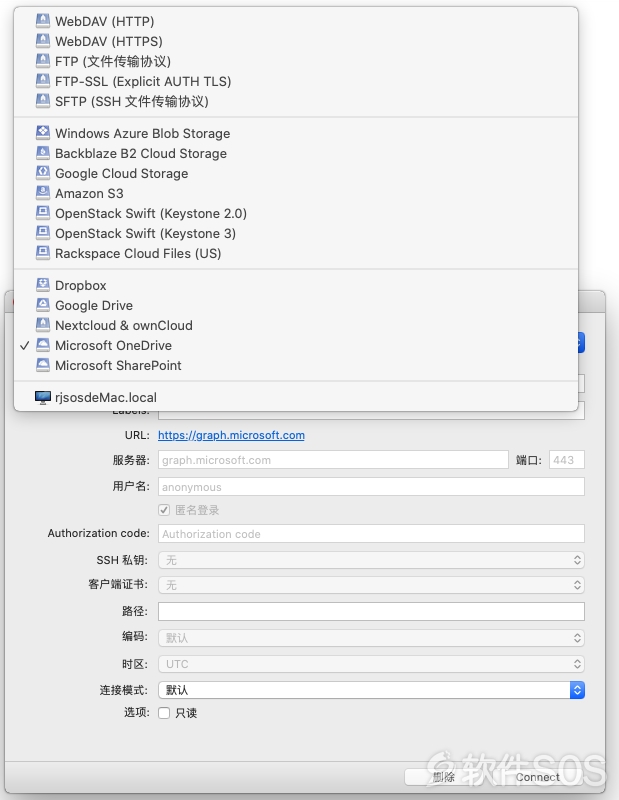Choose Backblaze B2 Cloud Storage entry text
Viewport: 619px width, 800px height.
pos(141,154)
